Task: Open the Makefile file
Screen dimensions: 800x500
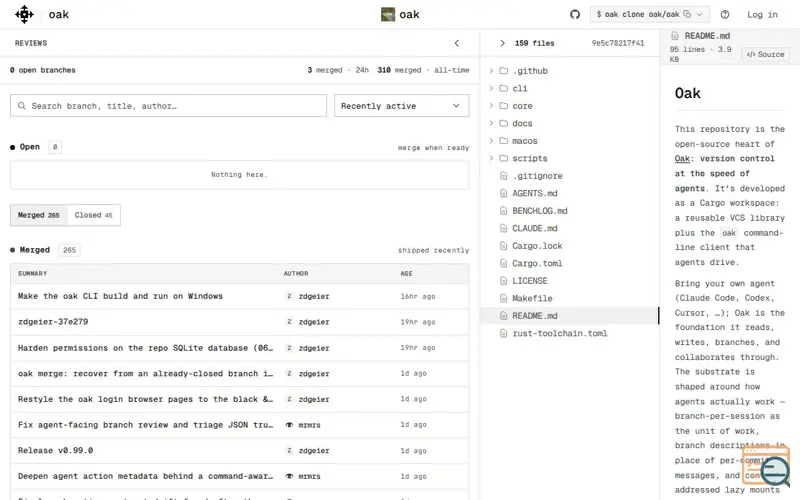Action: [569, 298]
